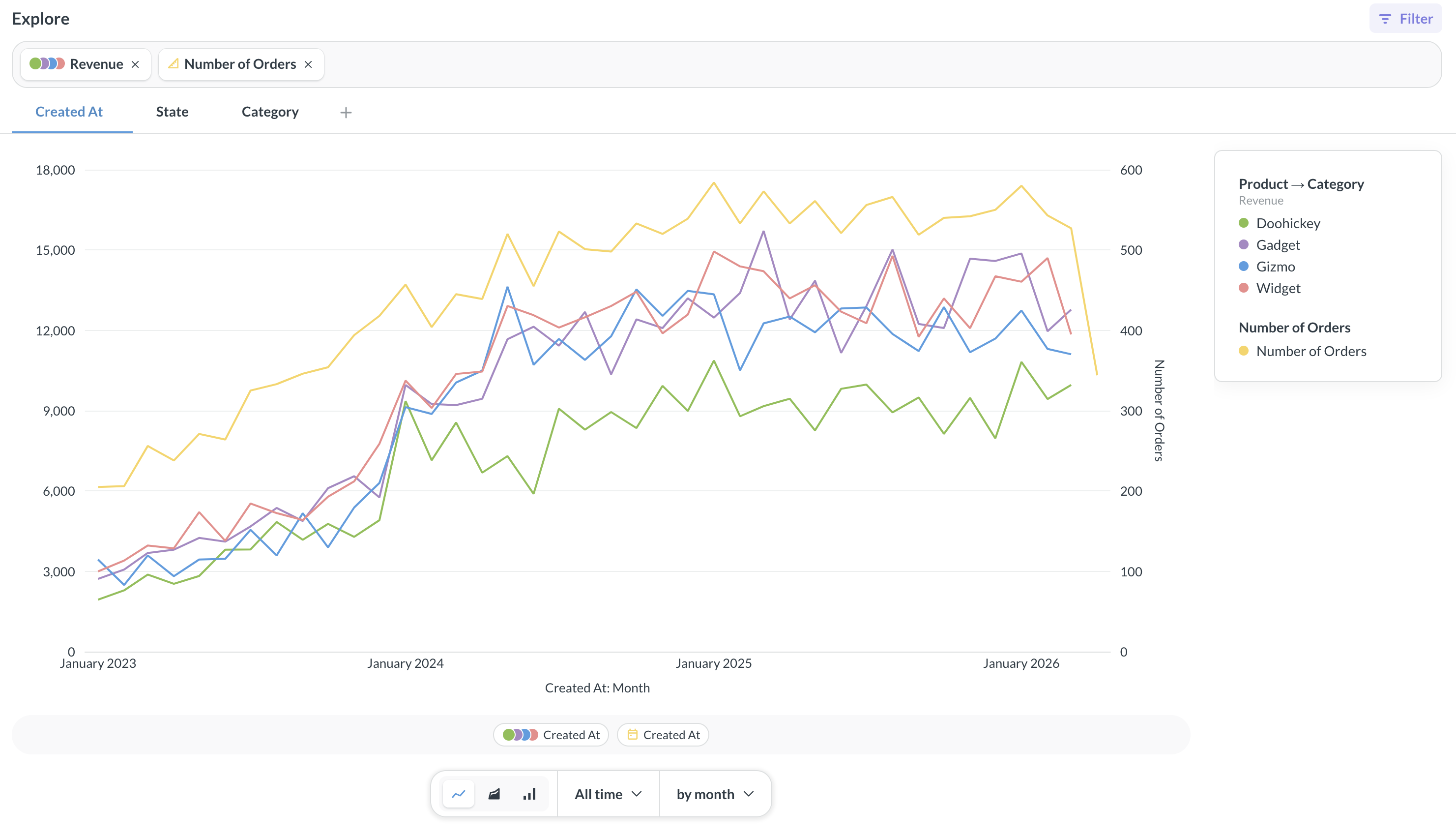Viewport: 1456px width, 838px height.
Task: Click the plus icon to add a breakout
Action: (346, 112)
